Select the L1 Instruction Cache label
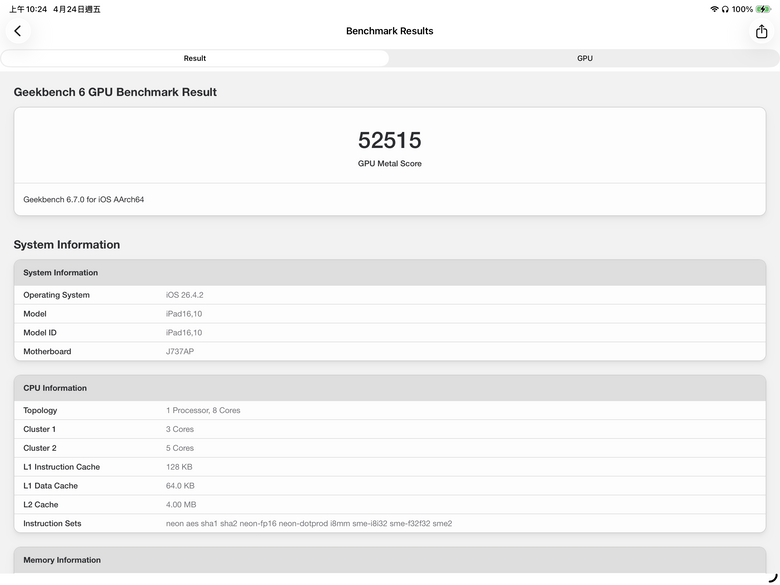780x585 pixels. (x=62, y=467)
